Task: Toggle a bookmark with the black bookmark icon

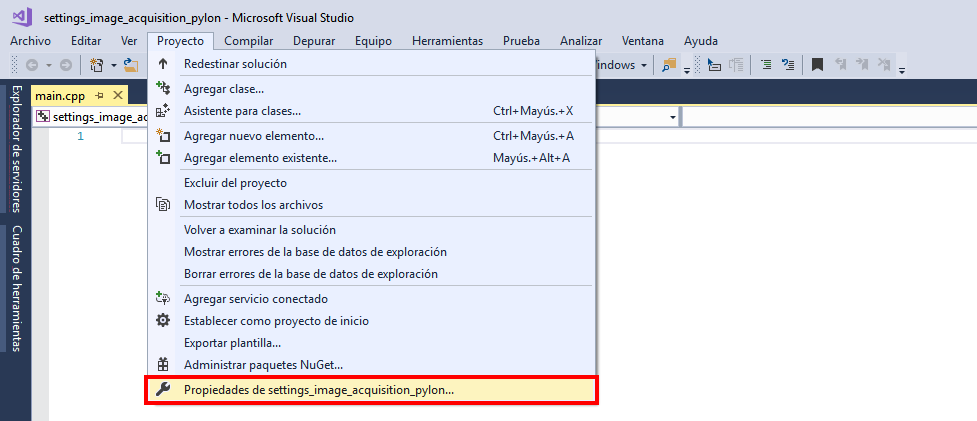Action: (817, 64)
